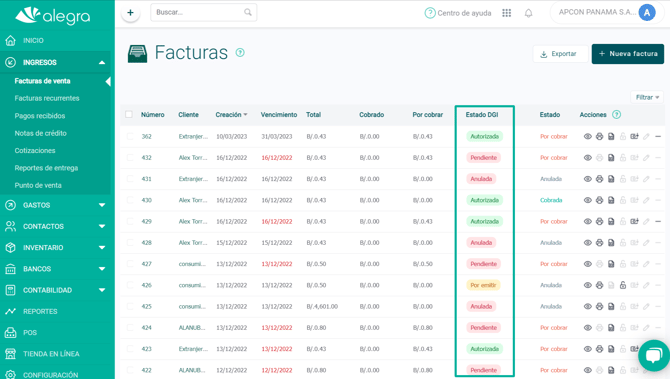Viewport: 670px width, 379px height.
Task: Print invoice 430 using the printer icon
Action: (599, 200)
